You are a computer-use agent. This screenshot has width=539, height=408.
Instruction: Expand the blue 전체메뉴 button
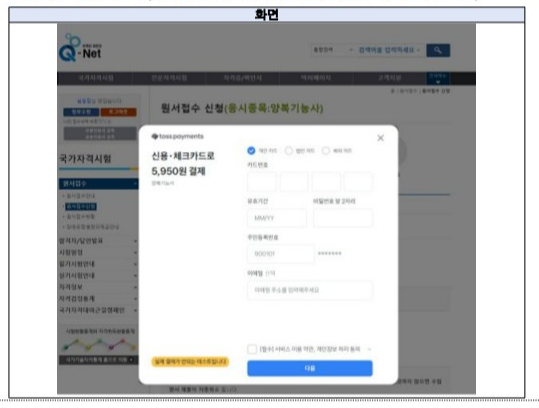pyautogui.click(x=438, y=78)
